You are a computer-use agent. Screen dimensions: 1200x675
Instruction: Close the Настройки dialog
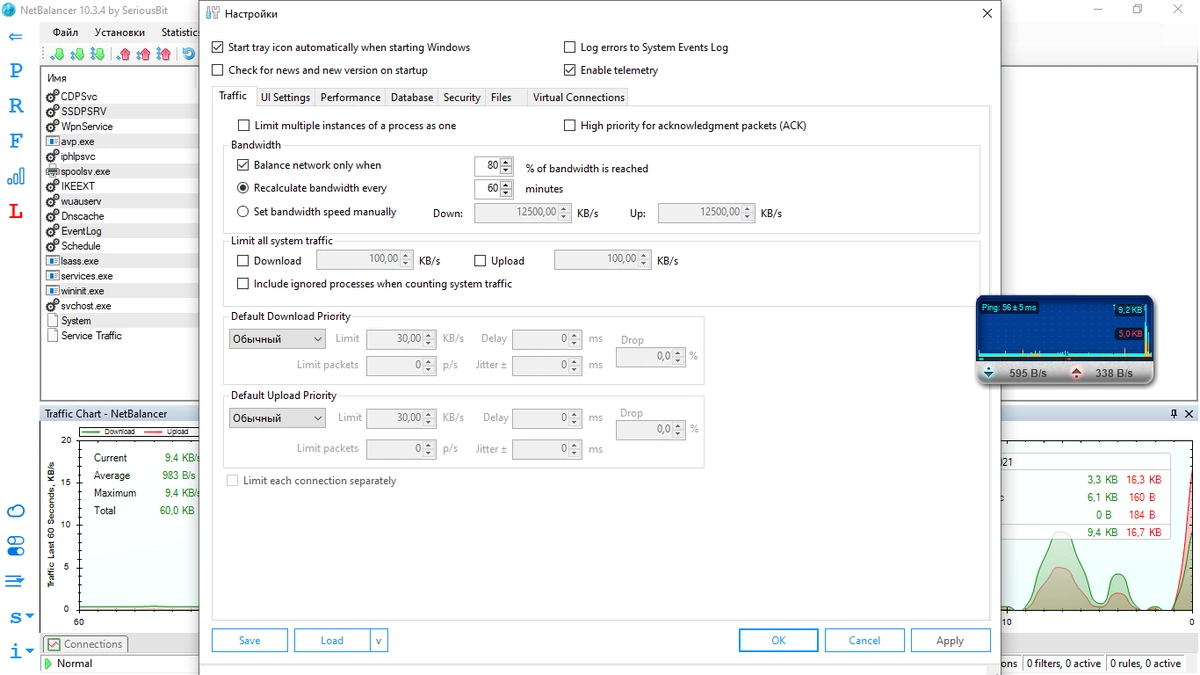pyautogui.click(x=987, y=14)
